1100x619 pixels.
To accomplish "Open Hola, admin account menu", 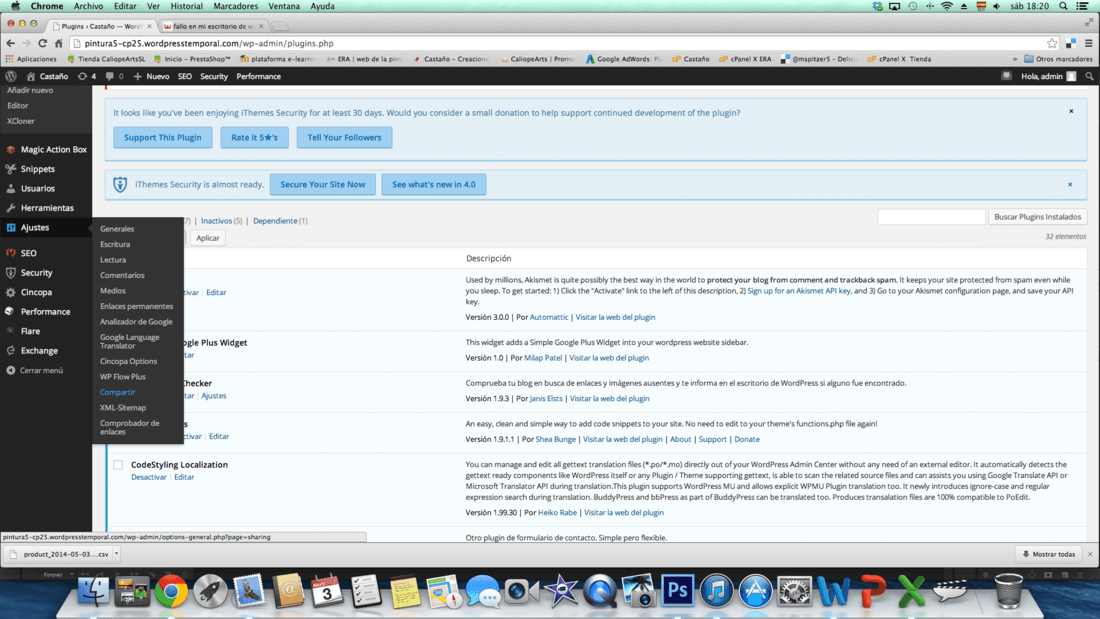I will (1048, 76).
